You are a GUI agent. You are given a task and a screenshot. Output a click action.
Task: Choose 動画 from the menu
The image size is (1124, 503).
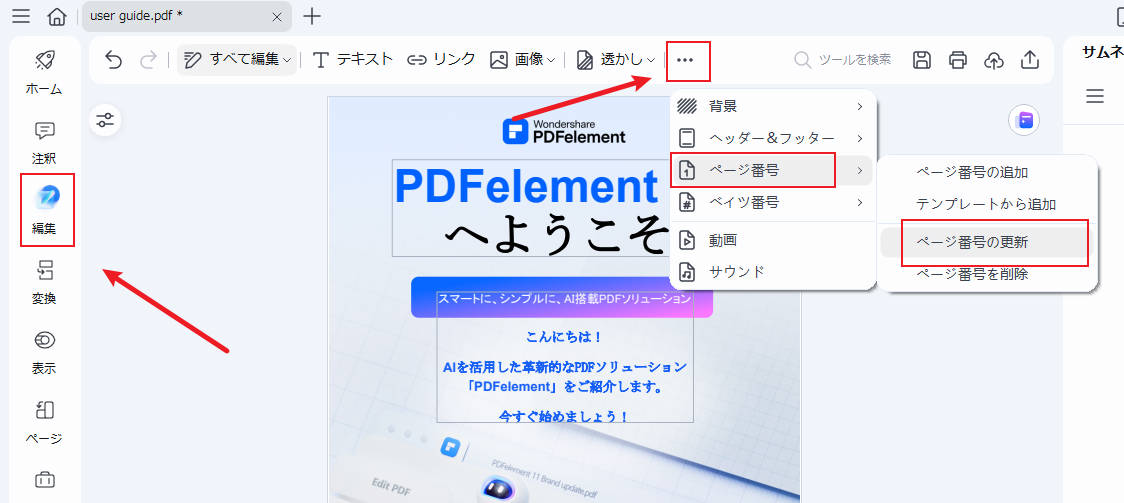point(771,240)
